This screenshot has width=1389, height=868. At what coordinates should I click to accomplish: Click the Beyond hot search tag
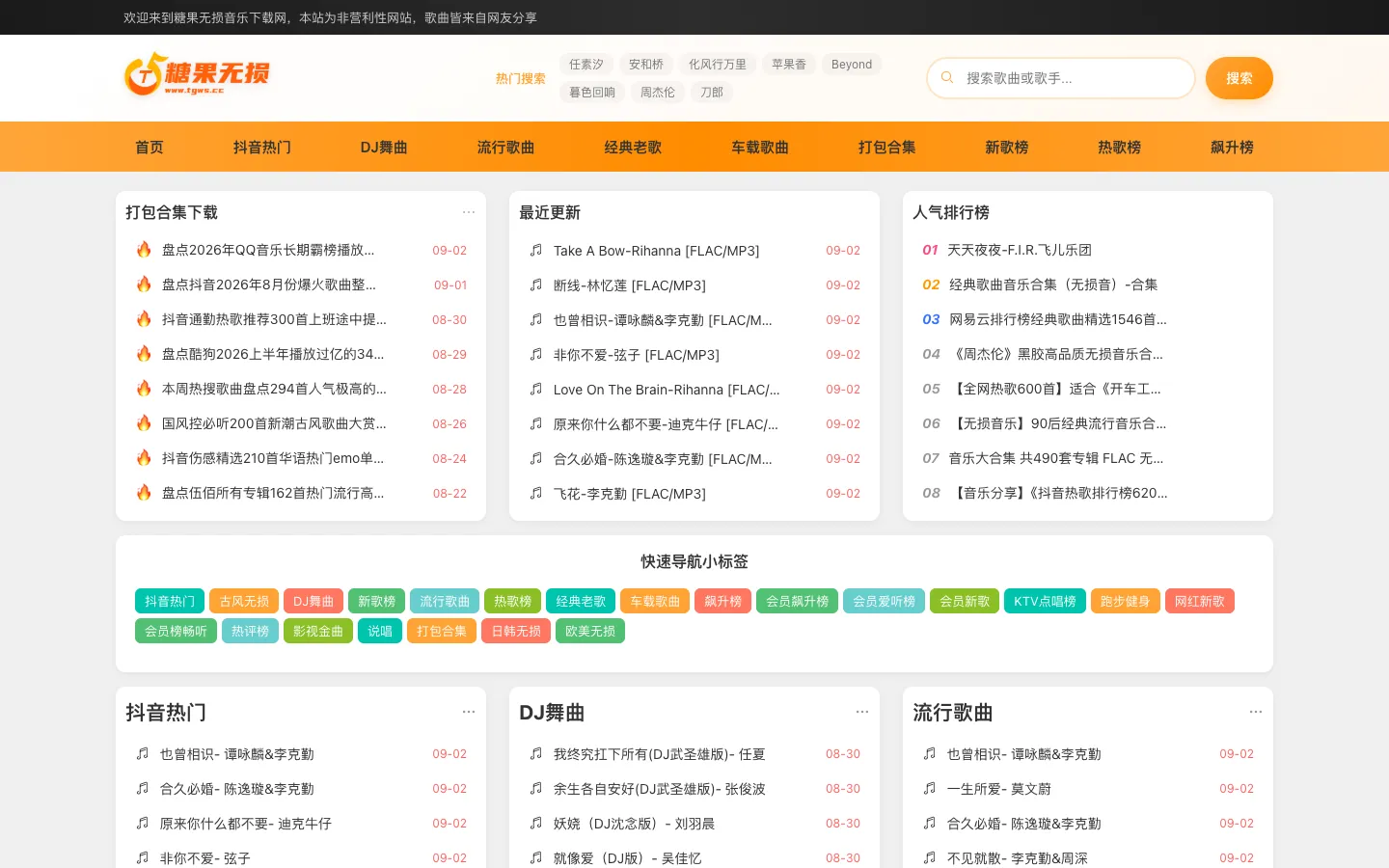[852, 65]
